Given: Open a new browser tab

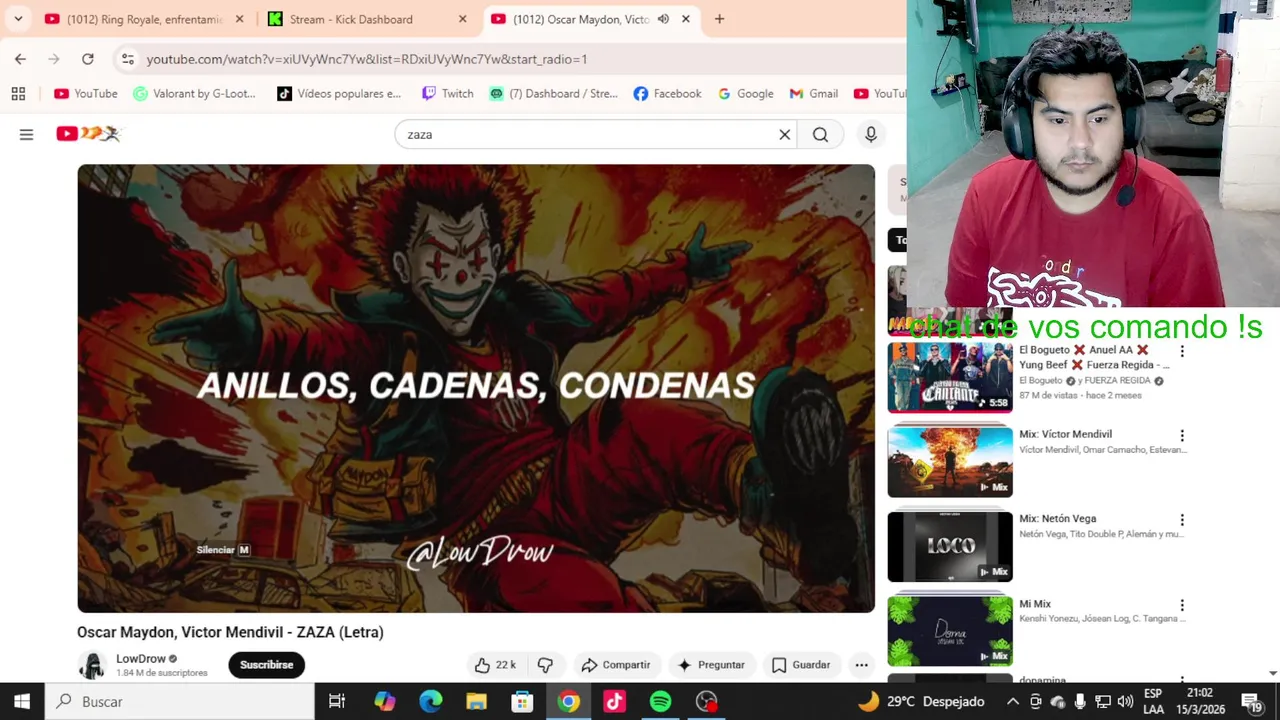Looking at the screenshot, I should tap(719, 19).
